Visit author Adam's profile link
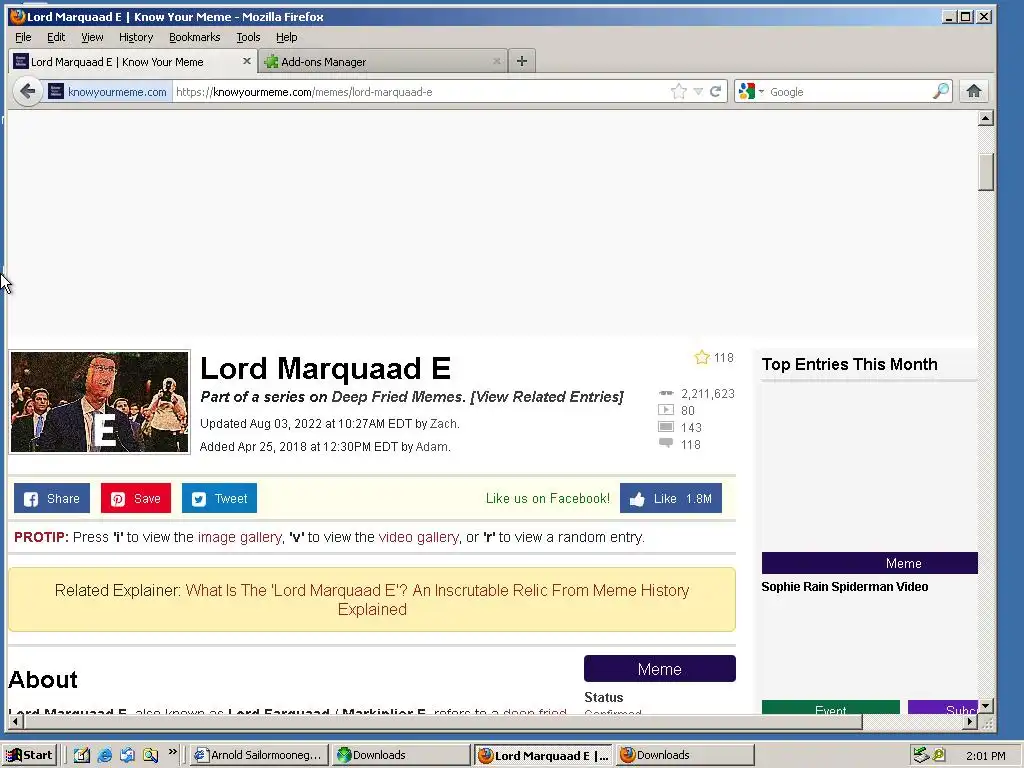 tap(432, 447)
